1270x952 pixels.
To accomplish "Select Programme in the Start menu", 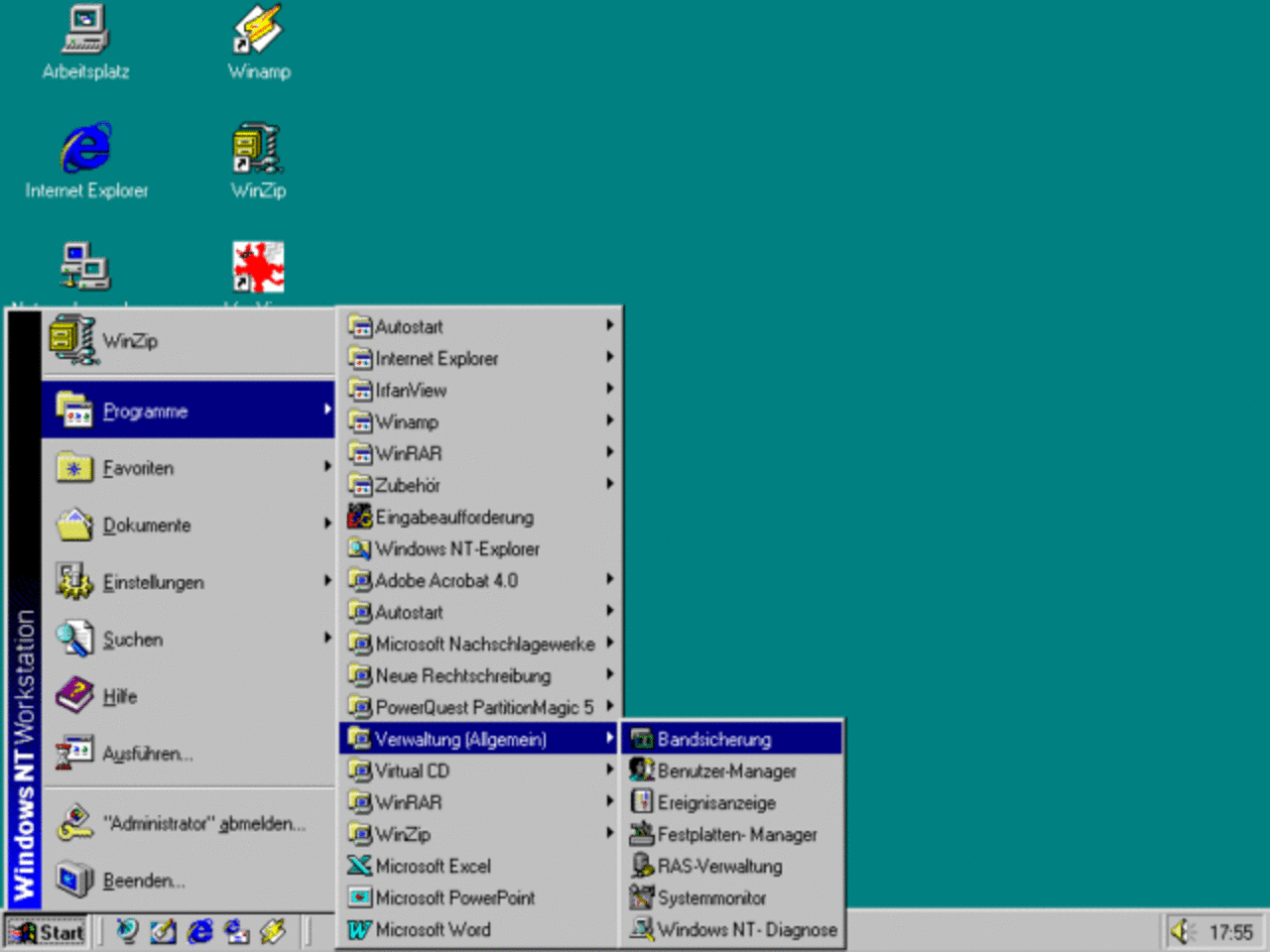I will [x=189, y=410].
